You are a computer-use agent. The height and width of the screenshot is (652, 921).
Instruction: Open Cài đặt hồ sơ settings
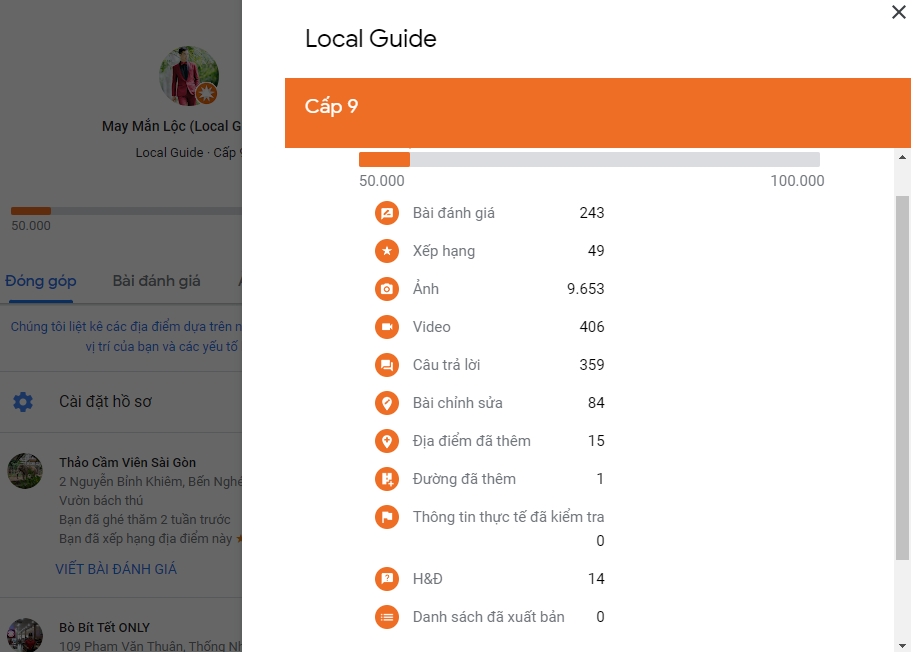(121, 402)
